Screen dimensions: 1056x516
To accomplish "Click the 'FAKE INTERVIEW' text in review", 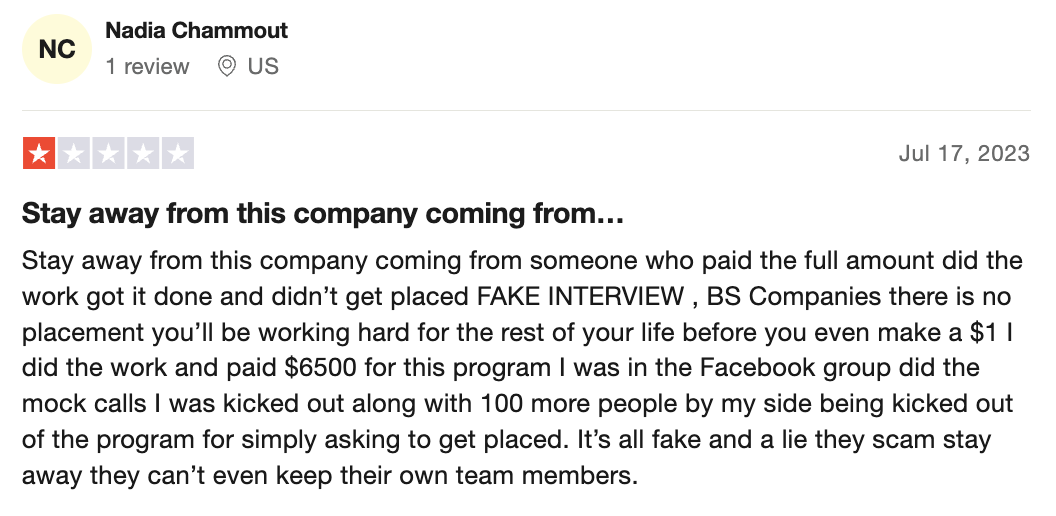I will pyautogui.click(x=580, y=296).
